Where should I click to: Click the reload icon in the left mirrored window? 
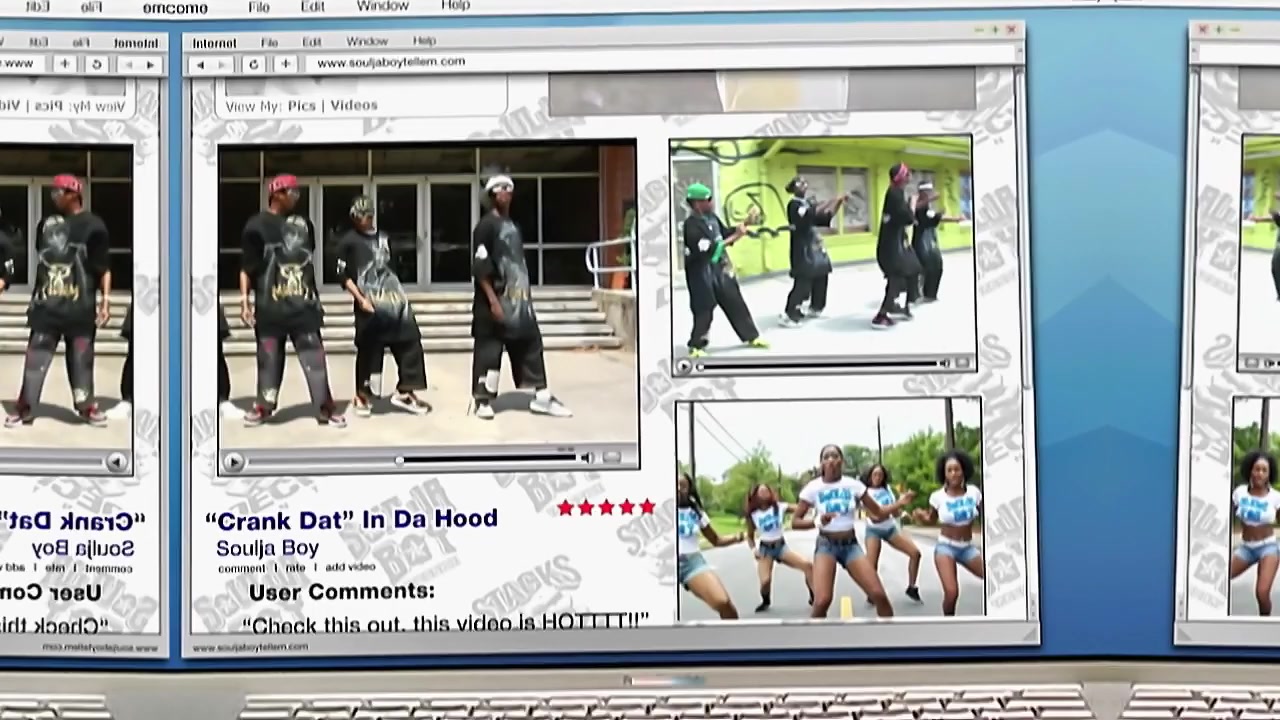click(x=96, y=64)
